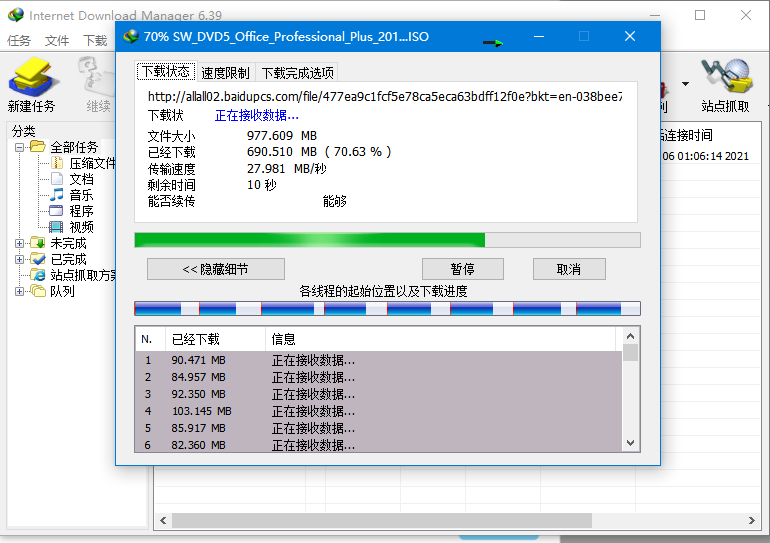Click the main window horizontal scrollbar thumb
The image size is (770, 543).
point(382,520)
